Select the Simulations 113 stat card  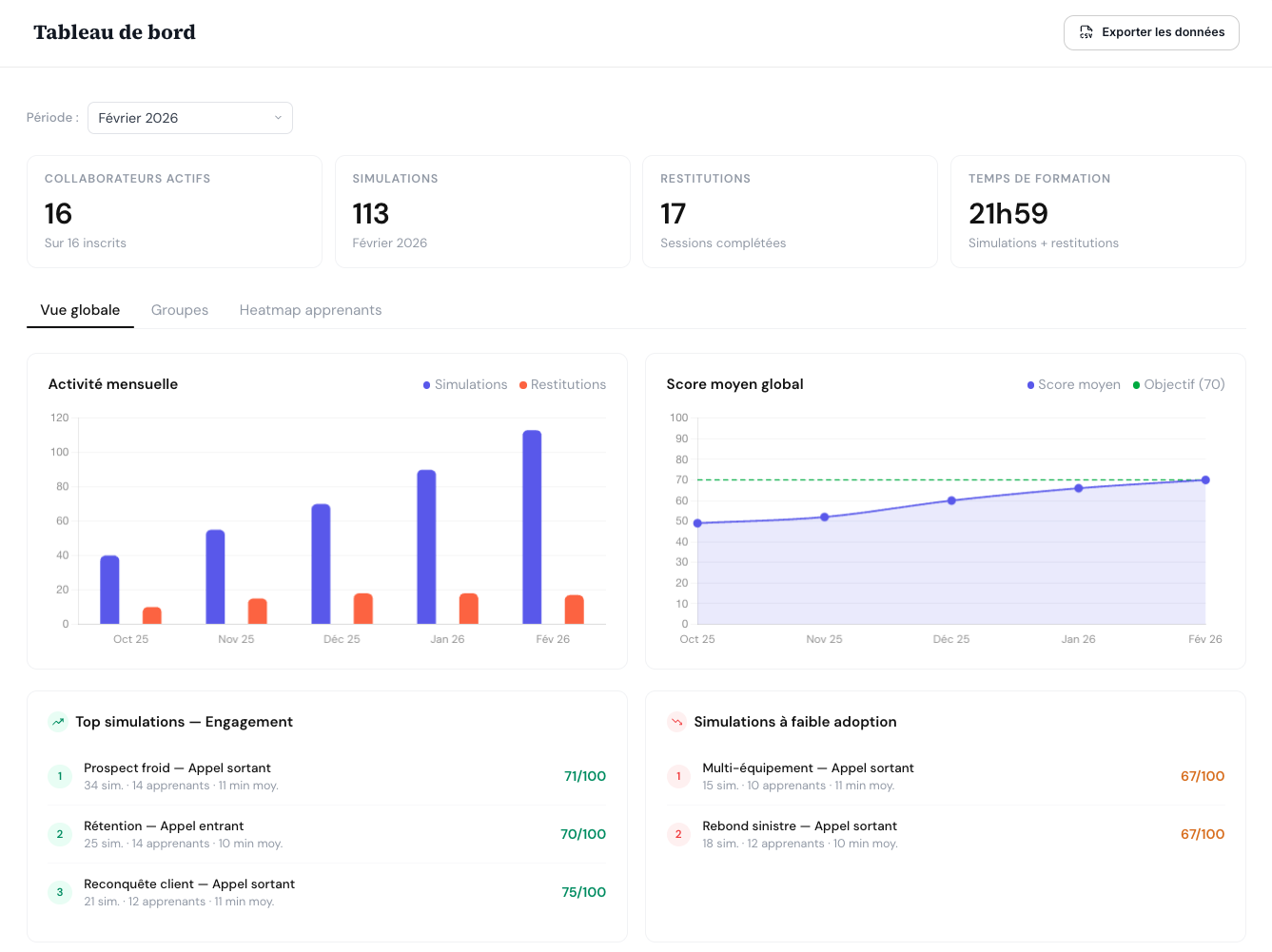coord(482,211)
